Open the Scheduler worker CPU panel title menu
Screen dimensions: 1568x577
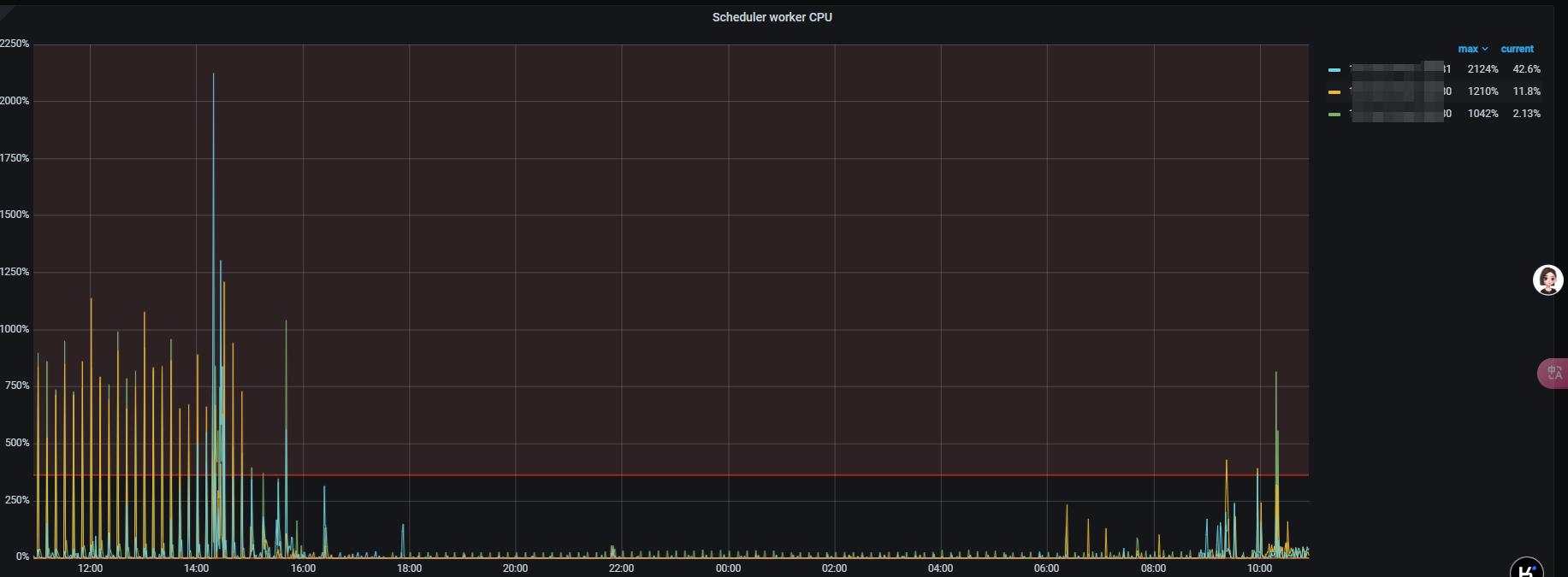point(772,17)
